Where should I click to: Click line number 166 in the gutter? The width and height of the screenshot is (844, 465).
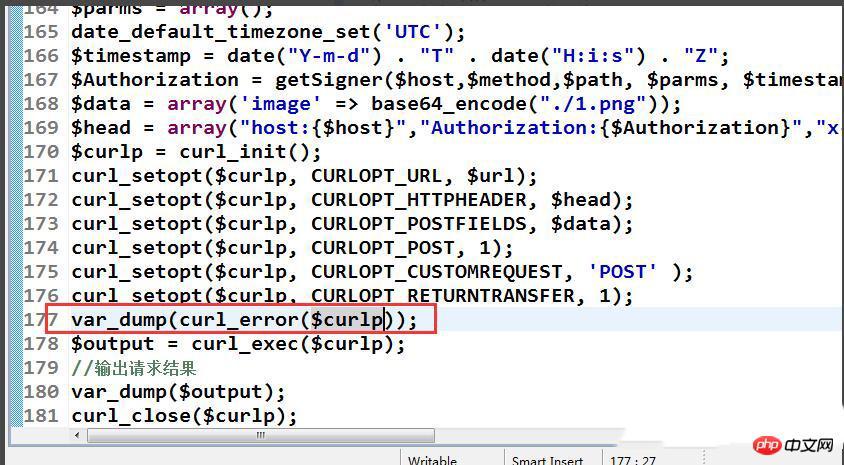[x=41, y=55]
